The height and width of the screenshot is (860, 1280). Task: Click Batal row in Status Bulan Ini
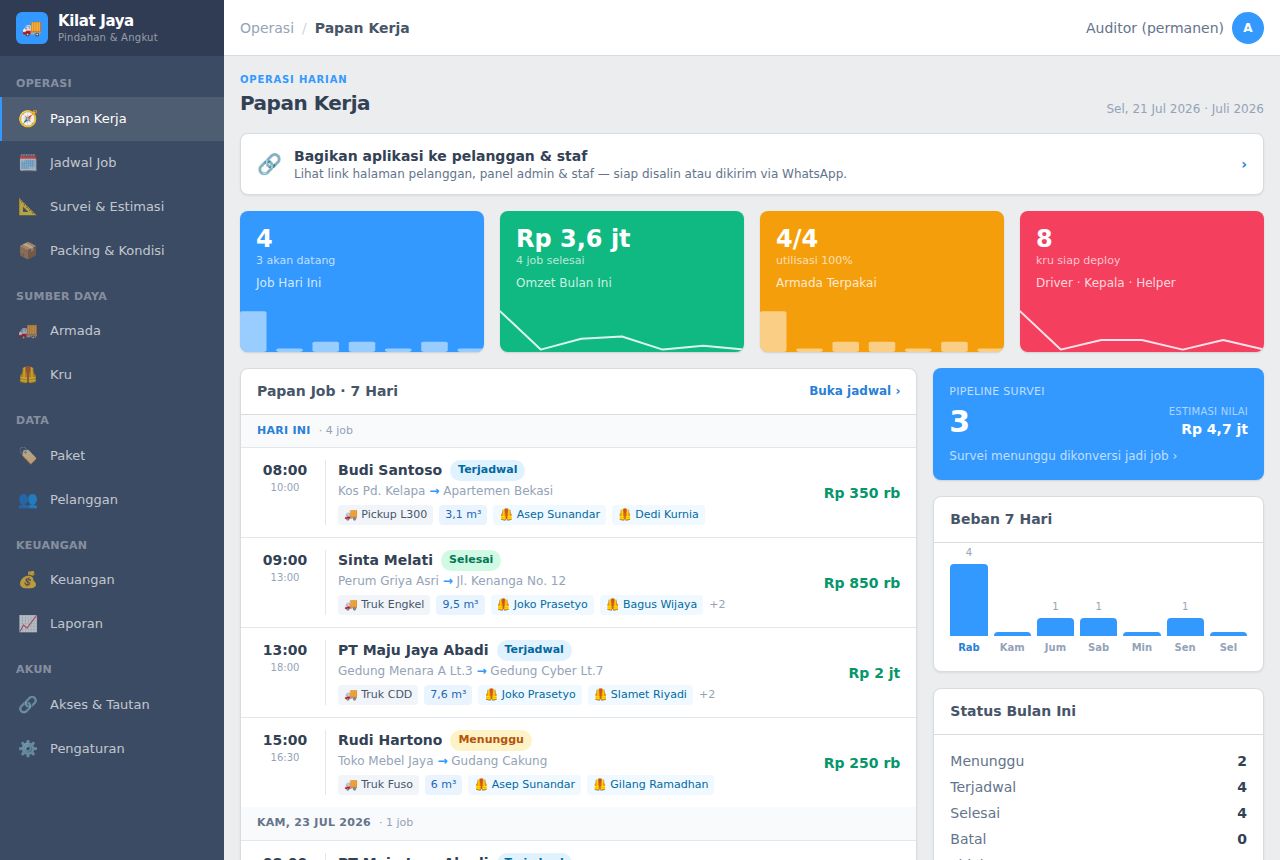click(1098, 839)
